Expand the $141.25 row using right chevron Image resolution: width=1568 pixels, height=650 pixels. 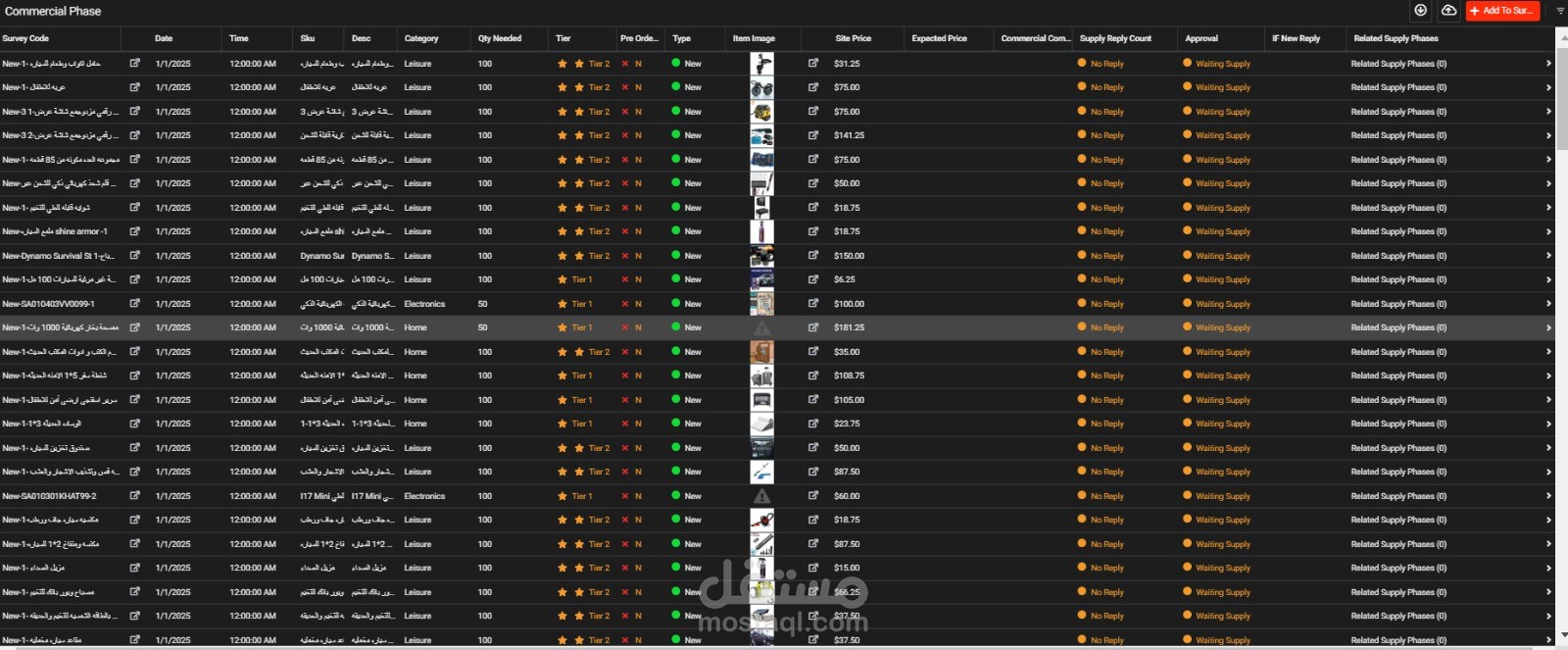coord(1548,135)
